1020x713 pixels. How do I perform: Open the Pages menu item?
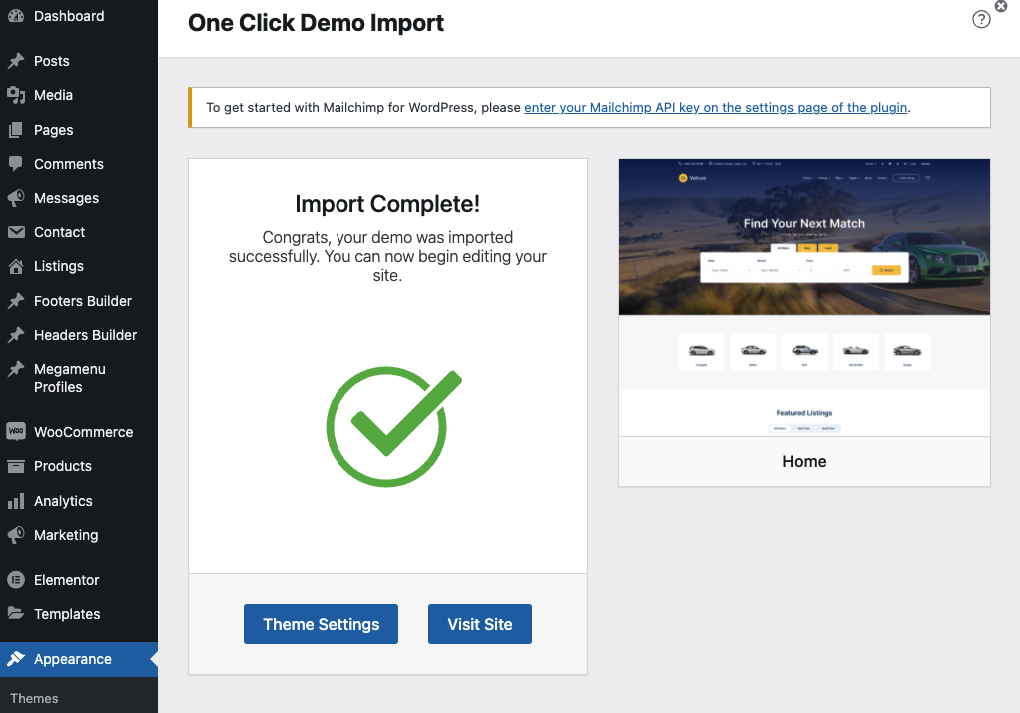coord(54,130)
